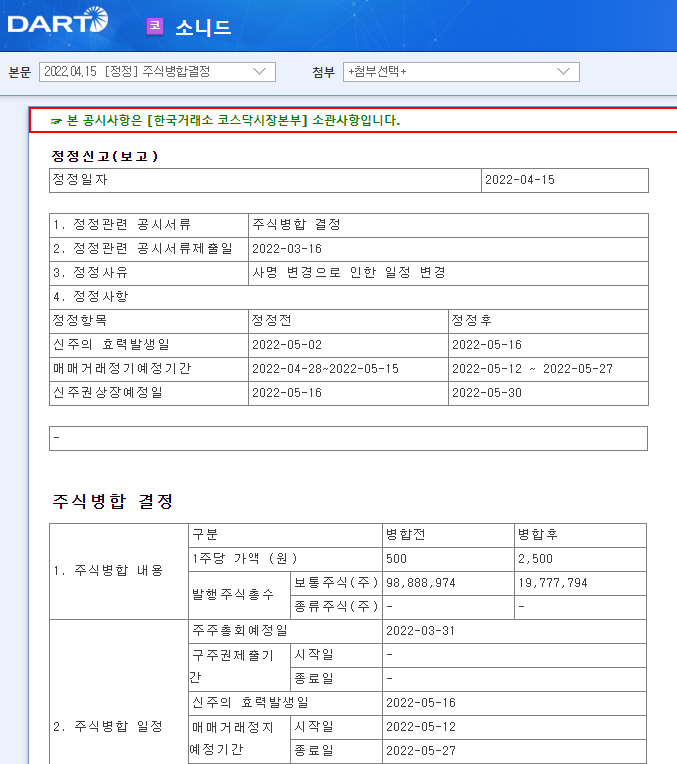The height and width of the screenshot is (764, 677).
Task: Click the 본문 label
Action: click(20, 73)
